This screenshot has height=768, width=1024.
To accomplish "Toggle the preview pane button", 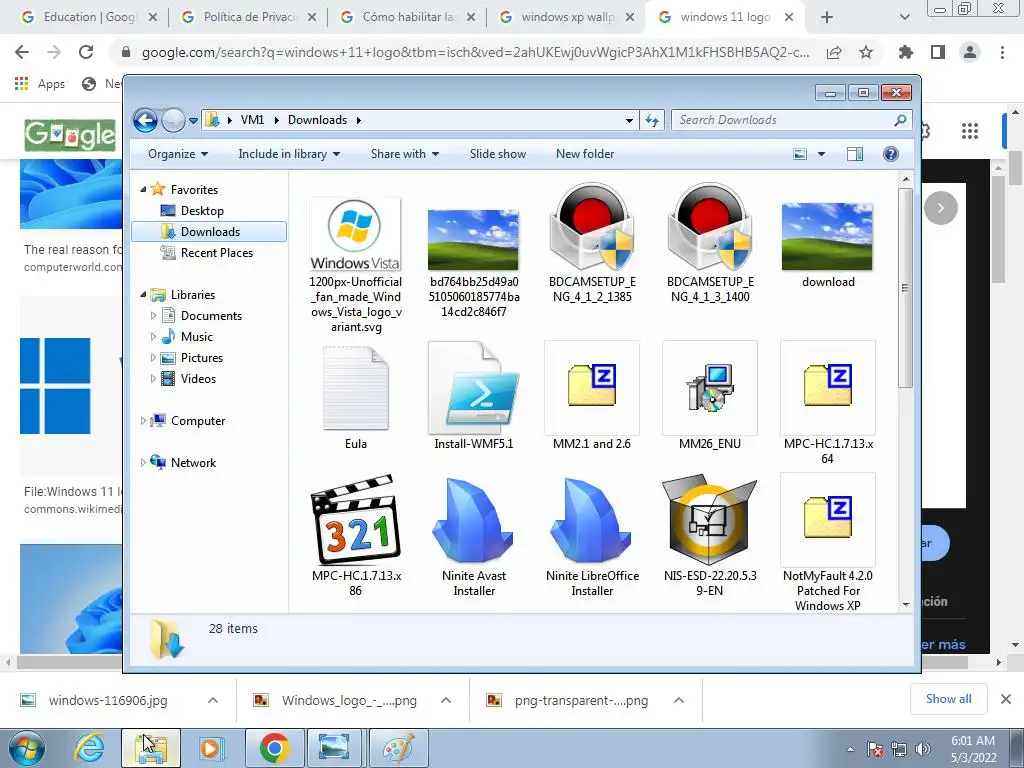I will [854, 154].
